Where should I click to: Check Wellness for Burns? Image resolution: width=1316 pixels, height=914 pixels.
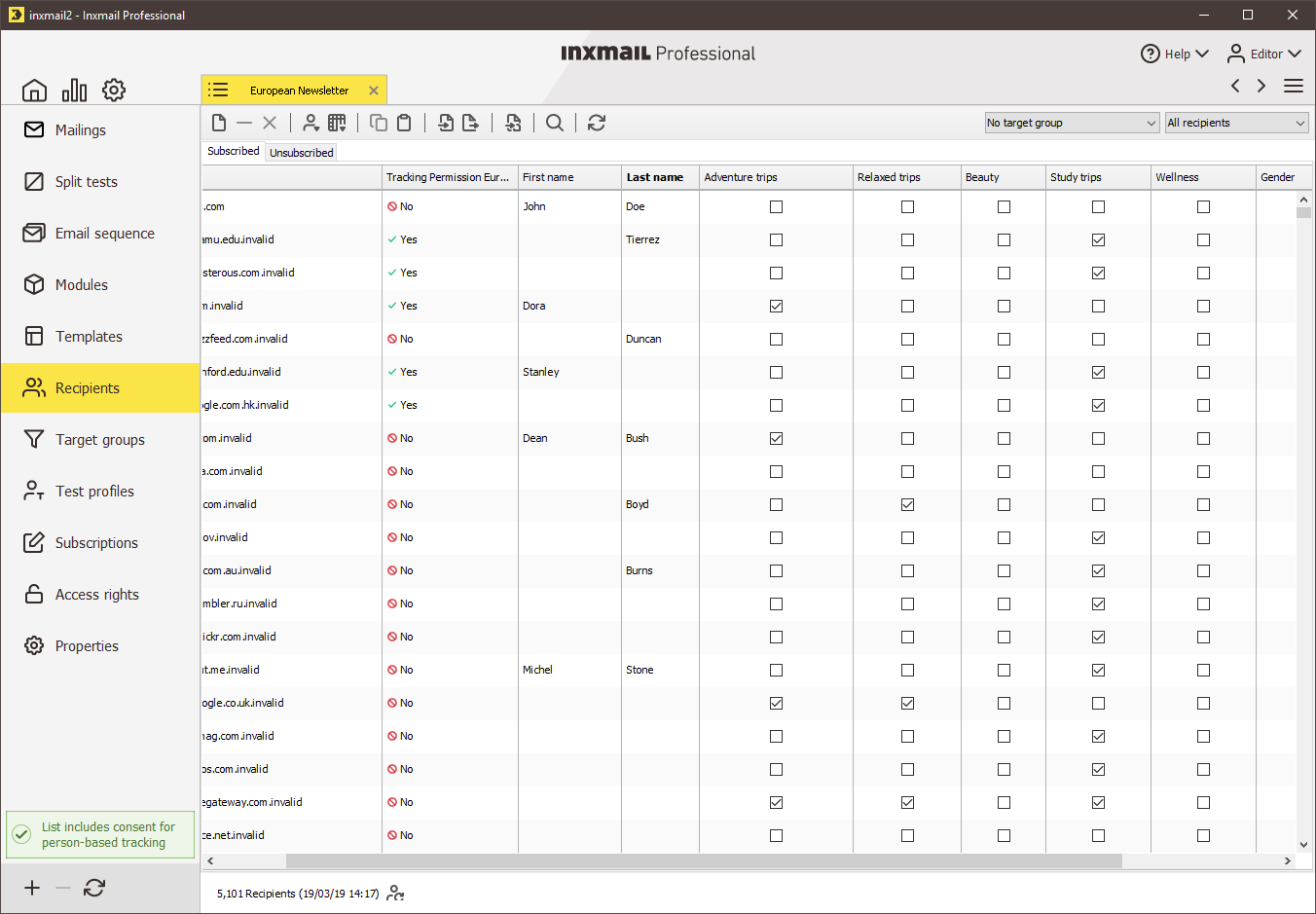(1203, 570)
